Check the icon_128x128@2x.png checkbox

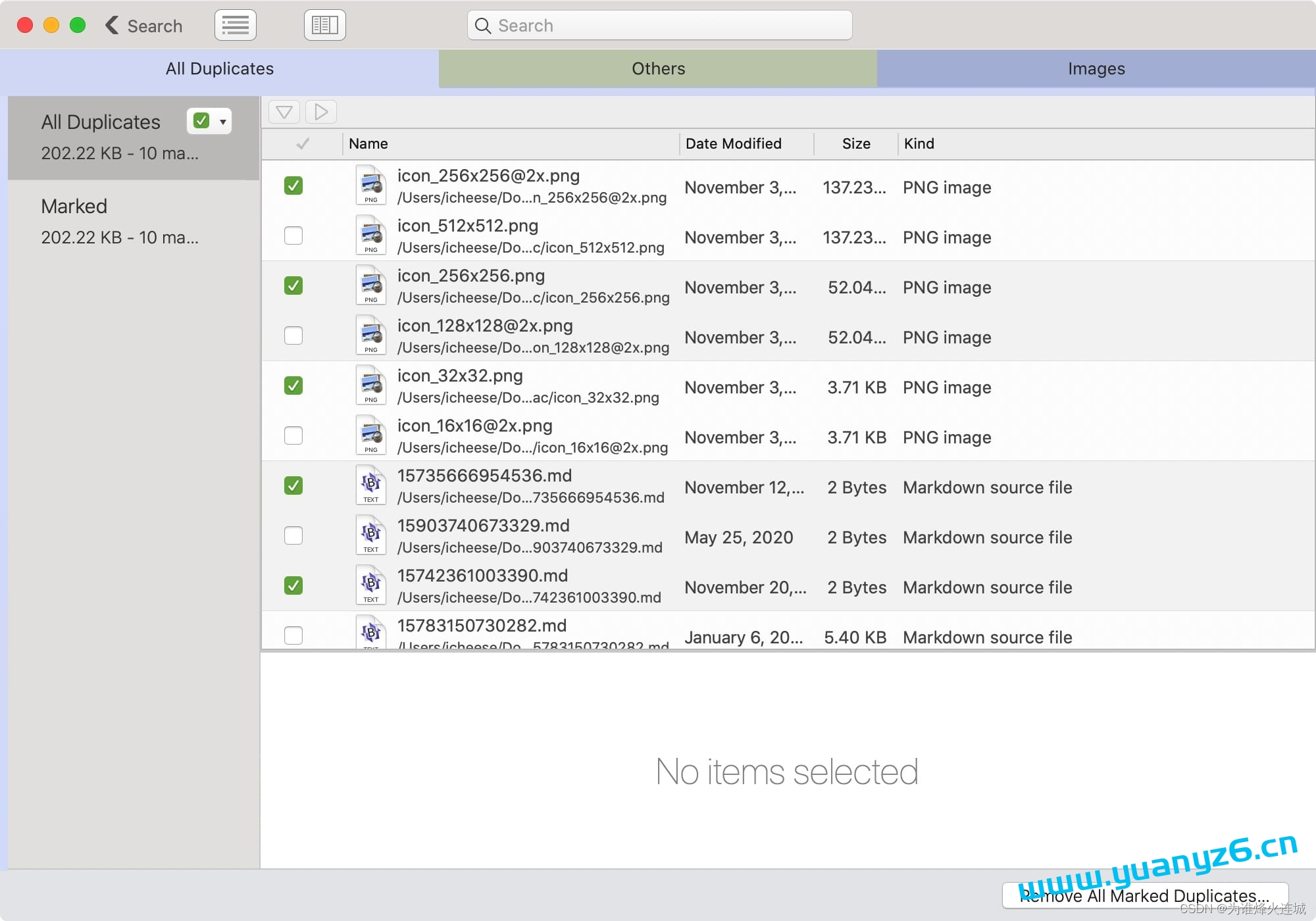click(x=293, y=336)
